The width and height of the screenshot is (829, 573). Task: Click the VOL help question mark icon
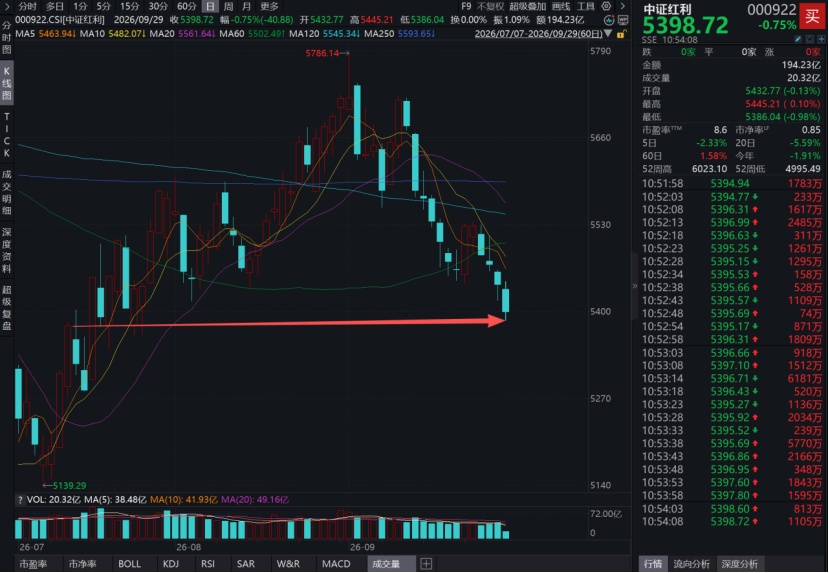pyautogui.click(x=20, y=500)
